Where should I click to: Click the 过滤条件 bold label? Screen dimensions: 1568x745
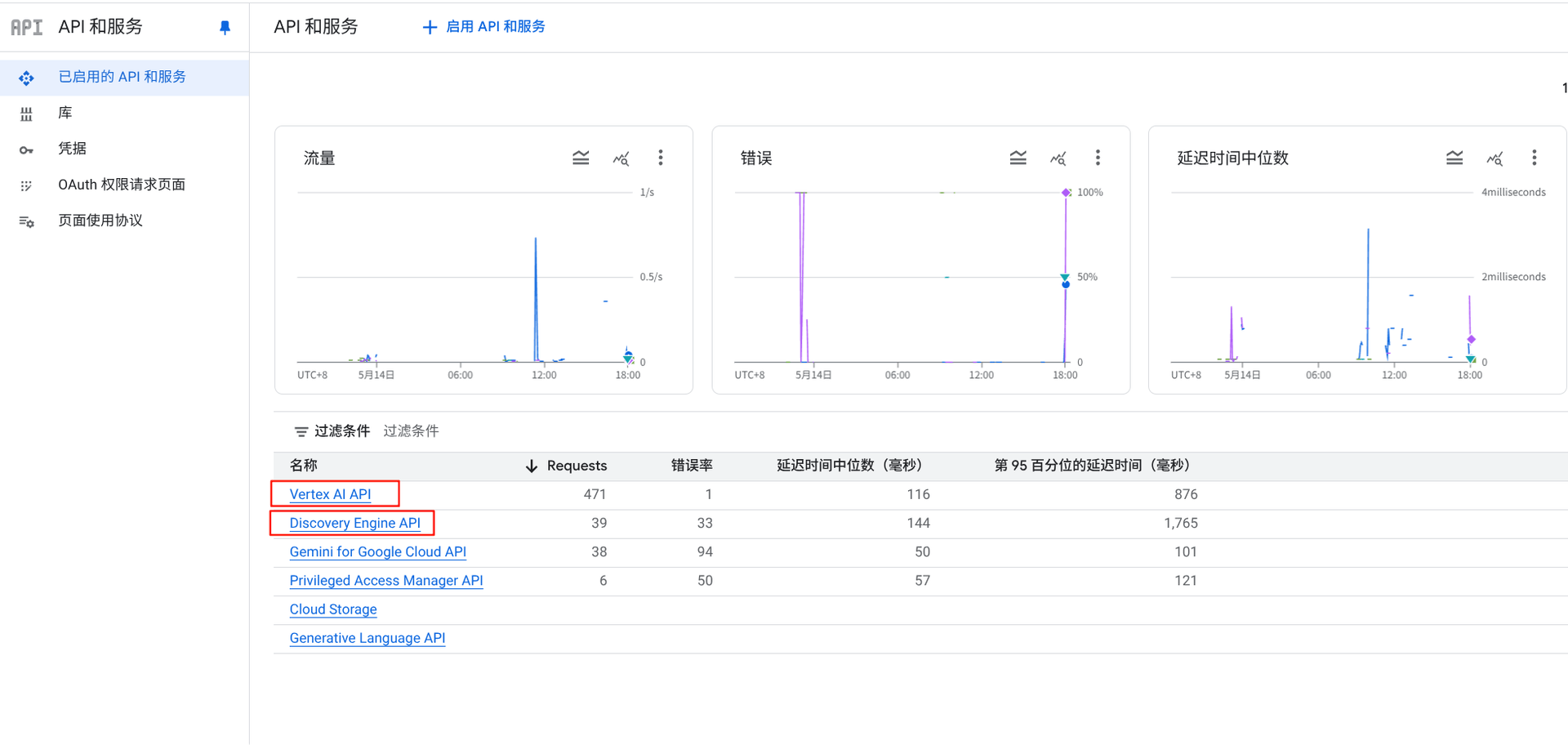click(x=342, y=431)
